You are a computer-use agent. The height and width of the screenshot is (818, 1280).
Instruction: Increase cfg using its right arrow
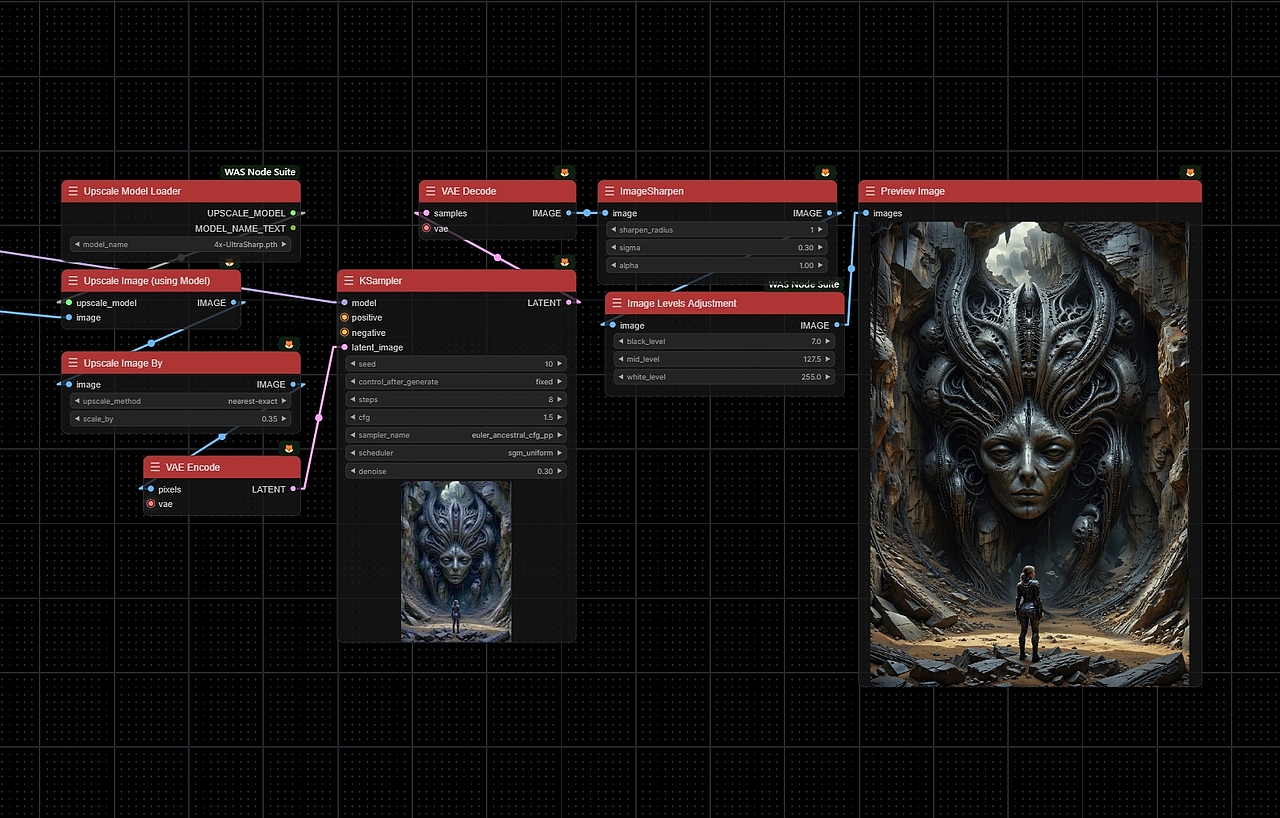(560, 418)
